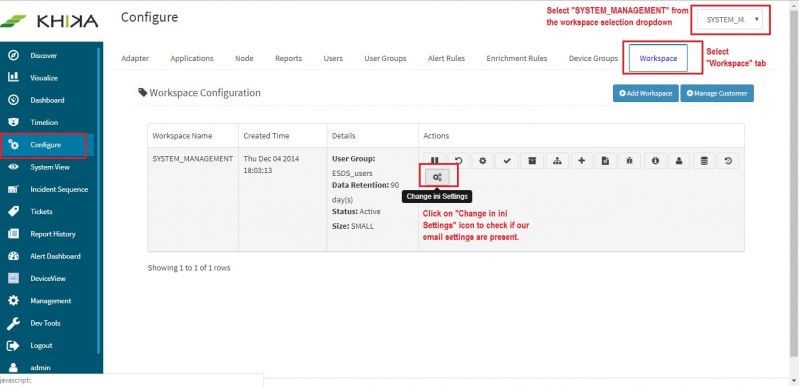The image size is (799, 386).
Task: Open Alert Dashboard from the sidebar
Action: pyautogui.click(x=55, y=256)
